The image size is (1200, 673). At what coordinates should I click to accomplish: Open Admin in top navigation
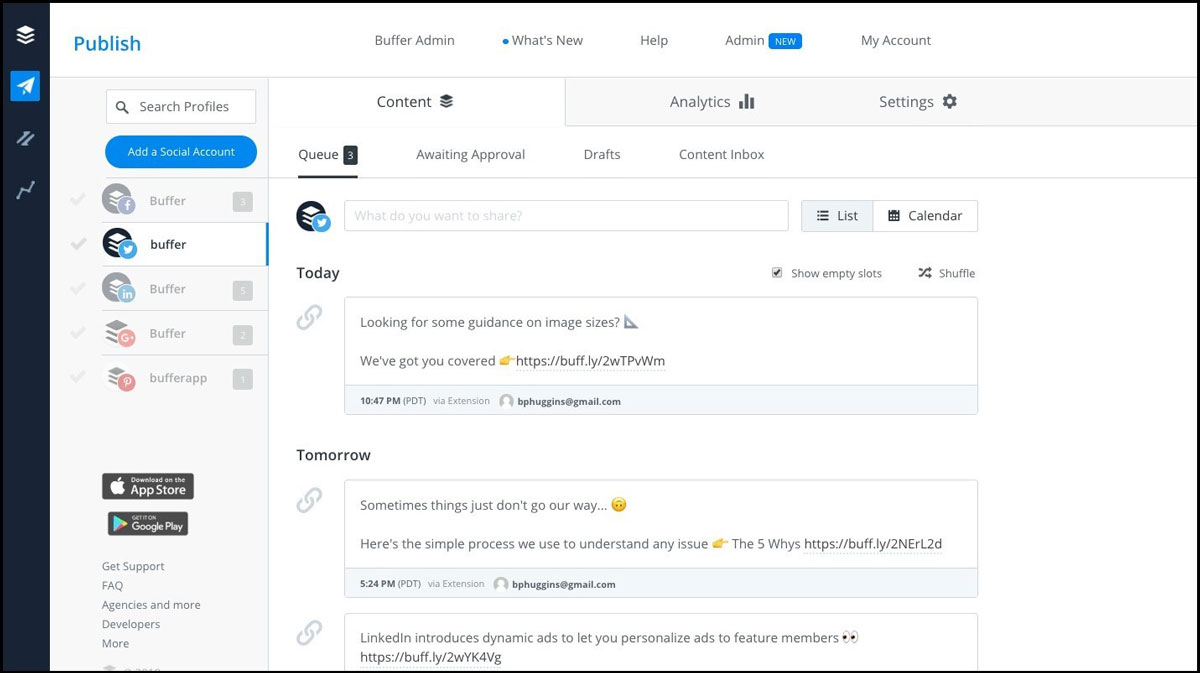coord(745,41)
